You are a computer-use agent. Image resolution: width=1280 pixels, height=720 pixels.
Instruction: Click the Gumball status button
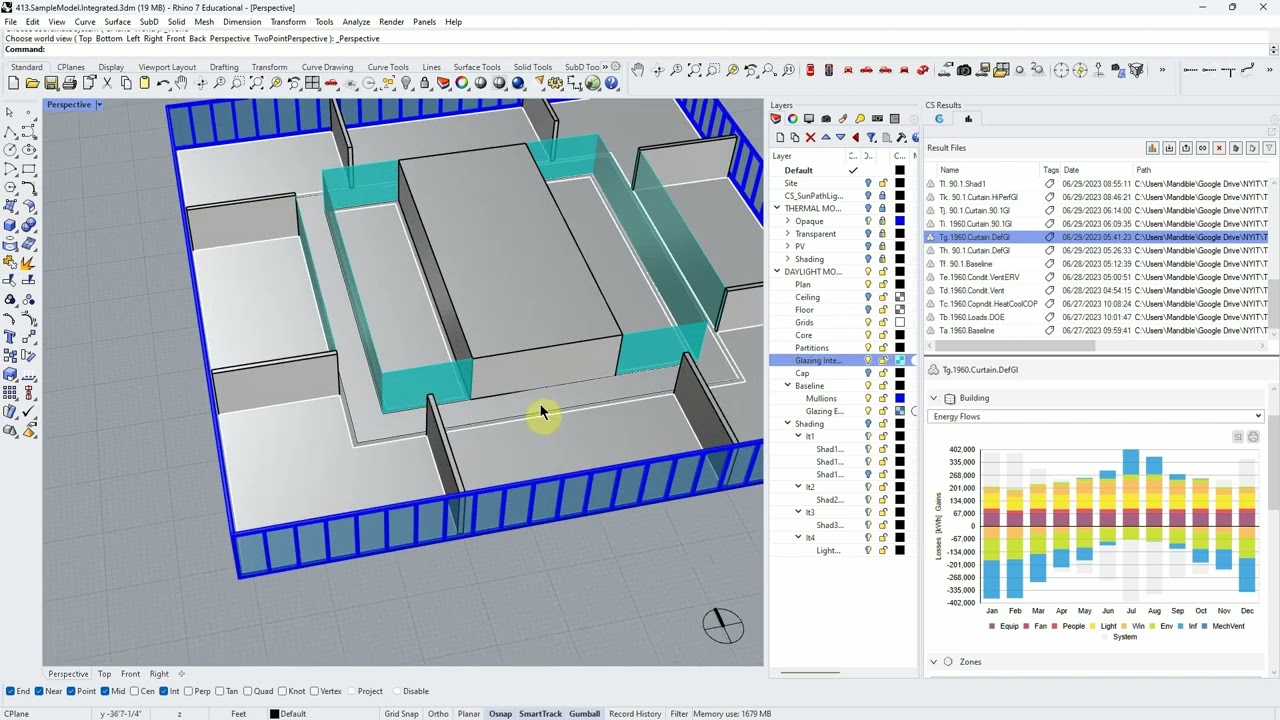[x=584, y=714]
